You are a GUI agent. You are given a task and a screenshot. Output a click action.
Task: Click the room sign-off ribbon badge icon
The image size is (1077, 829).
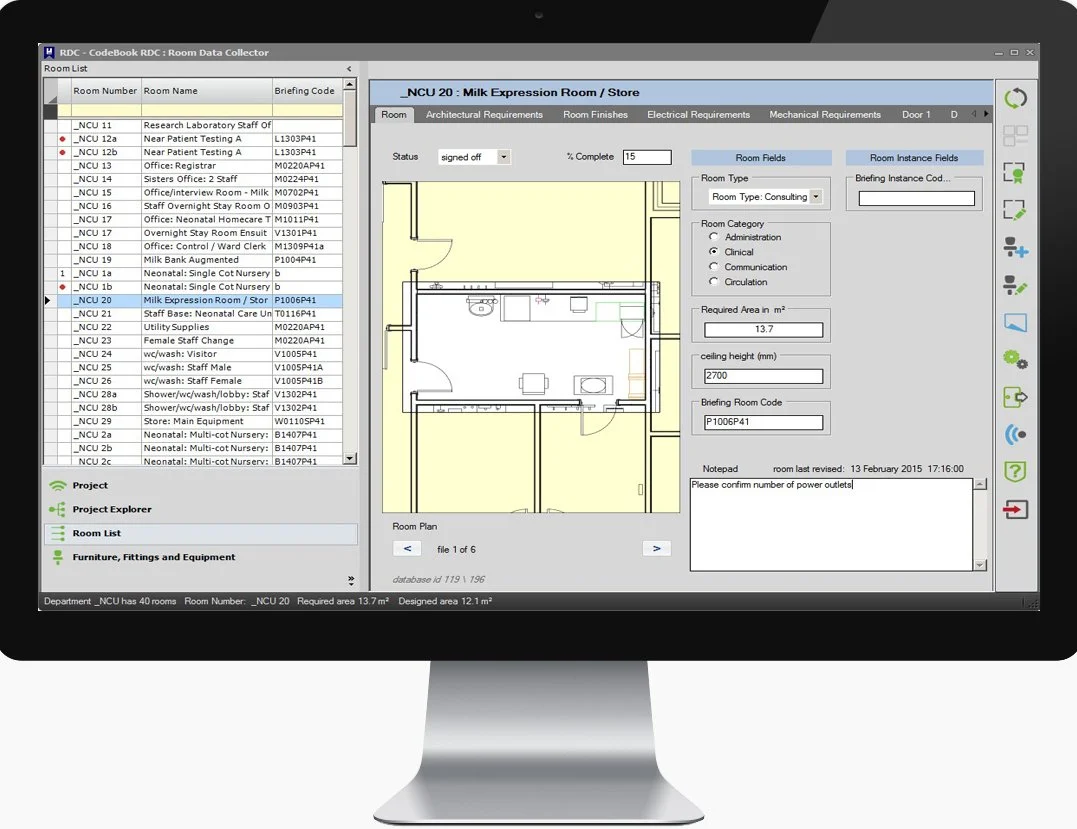[x=1015, y=172]
